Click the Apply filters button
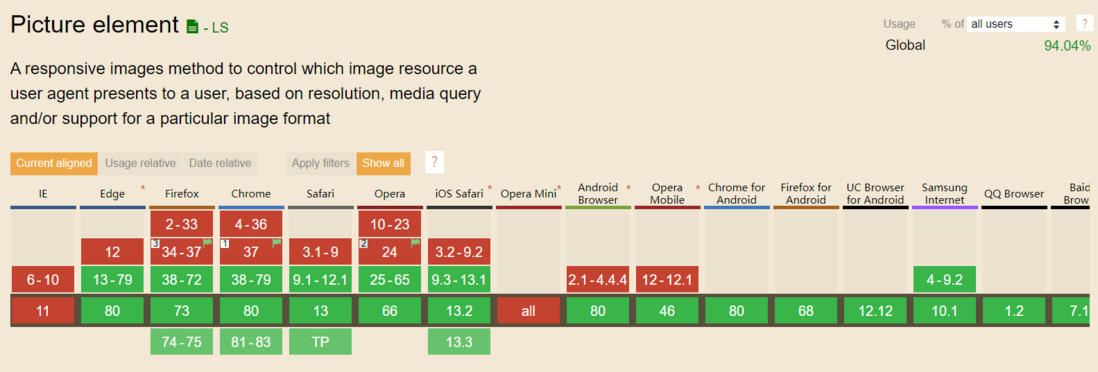The width and height of the screenshot is (1098, 372). (x=320, y=163)
